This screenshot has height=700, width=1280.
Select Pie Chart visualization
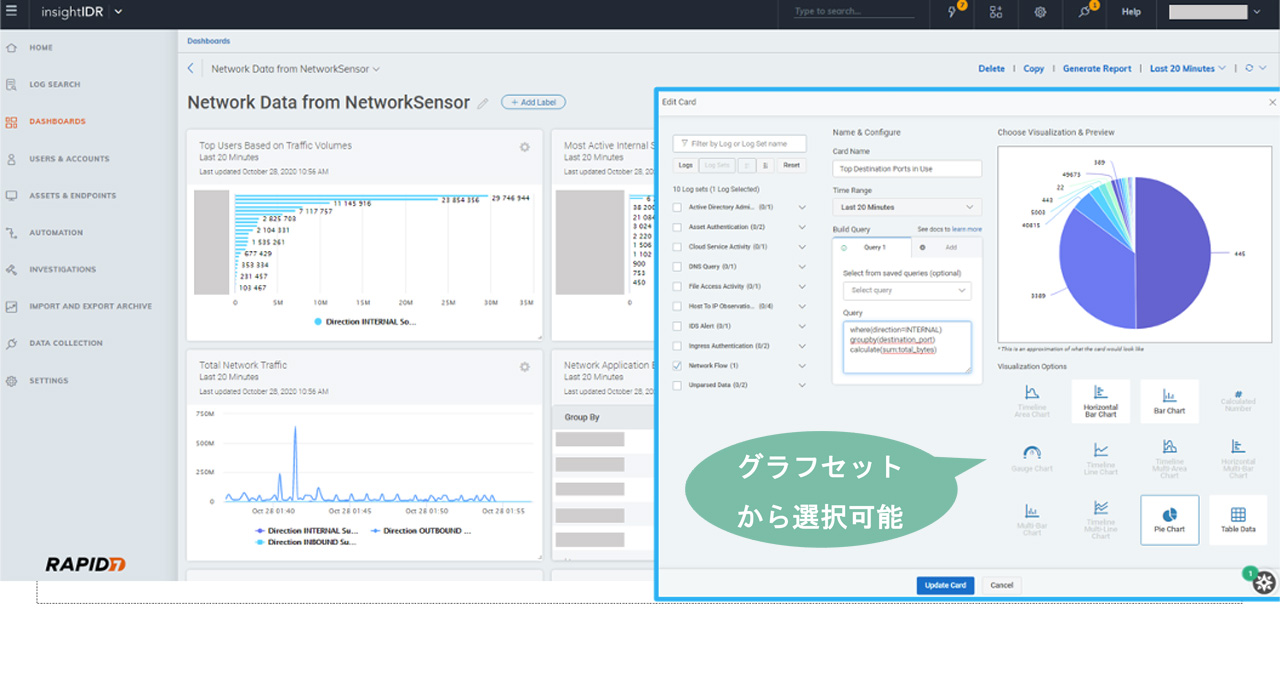tap(1169, 519)
